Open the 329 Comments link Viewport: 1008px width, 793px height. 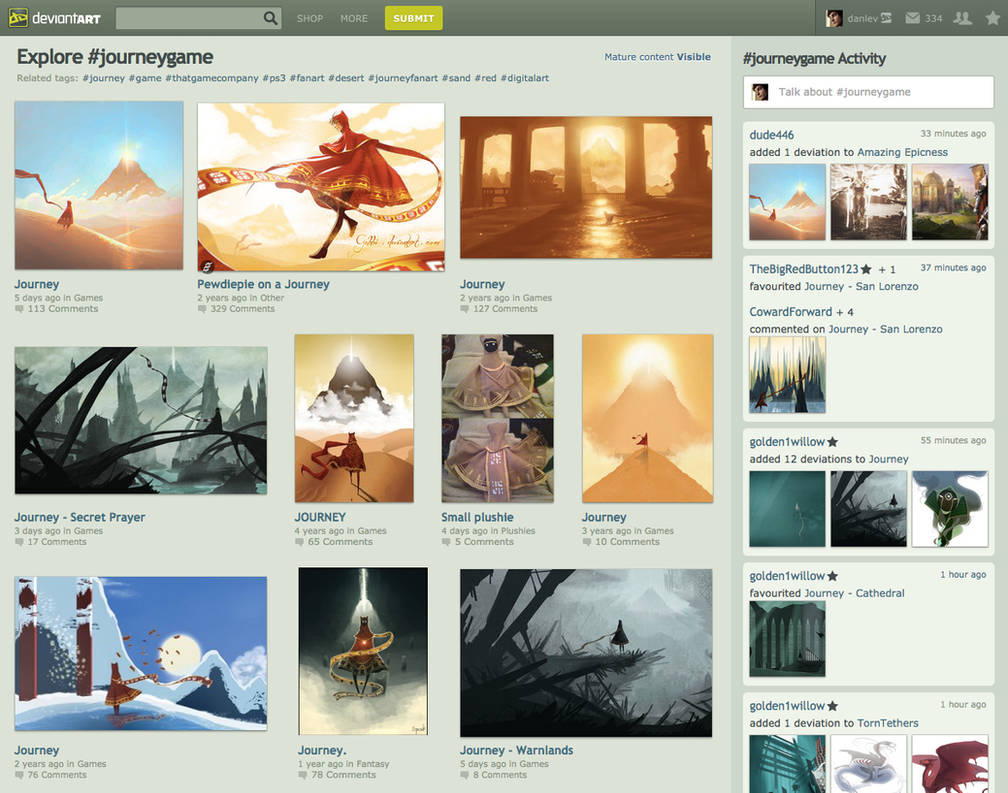[x=242, y=309]
